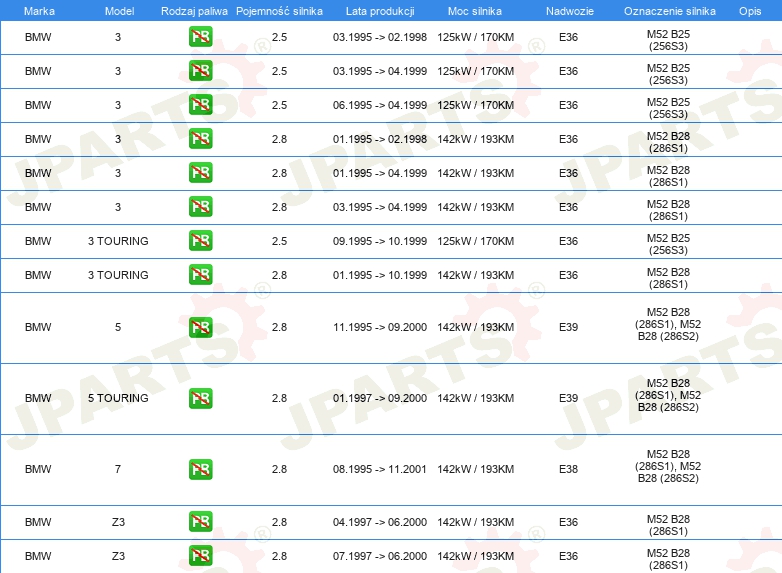Click the Model column header
The height and width of the screenshot is (573, 782).
click(119, 11)
